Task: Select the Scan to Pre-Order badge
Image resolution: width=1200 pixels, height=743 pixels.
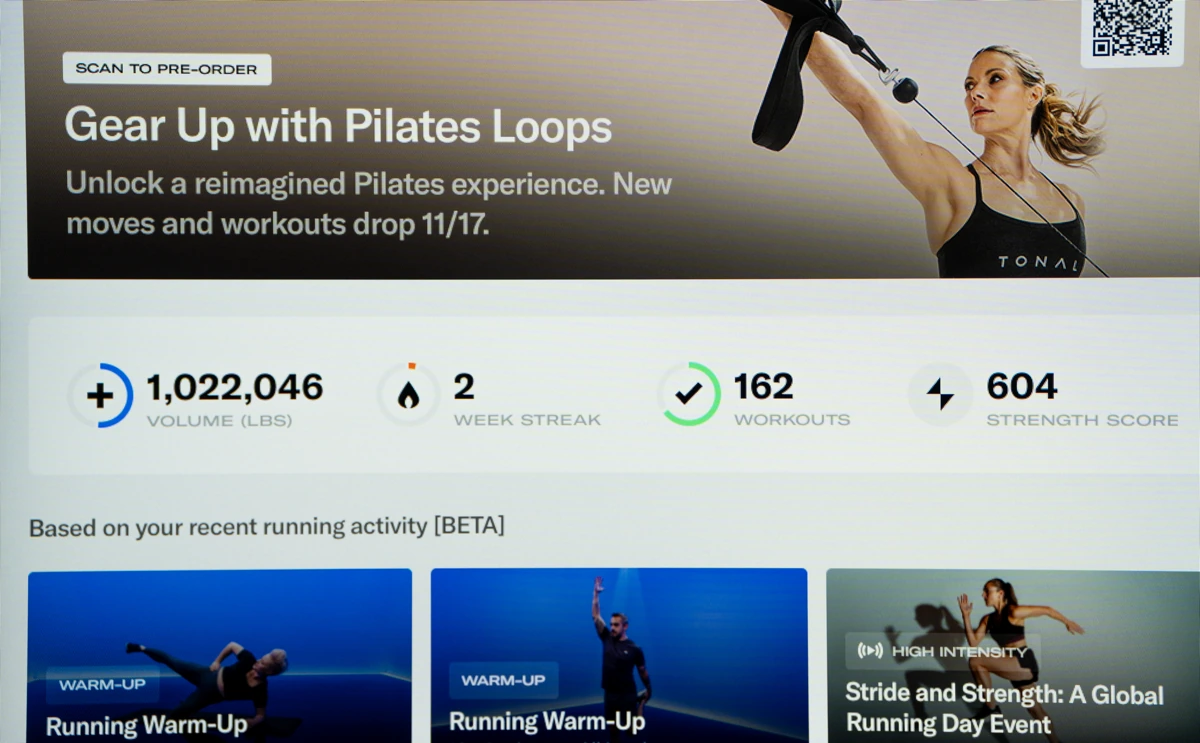Action: 167,69
